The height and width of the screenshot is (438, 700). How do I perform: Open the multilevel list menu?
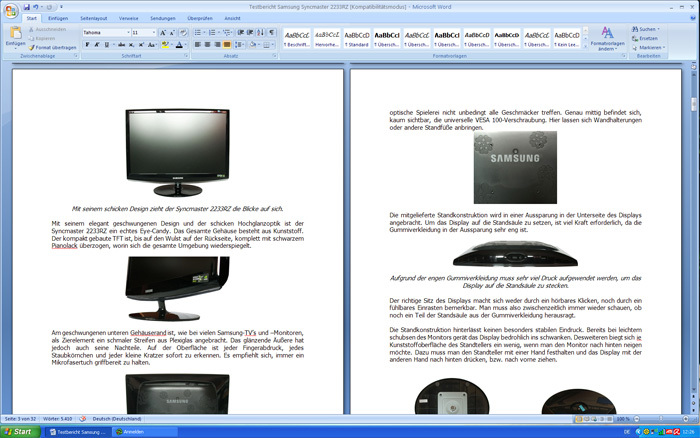click(227, 33)
